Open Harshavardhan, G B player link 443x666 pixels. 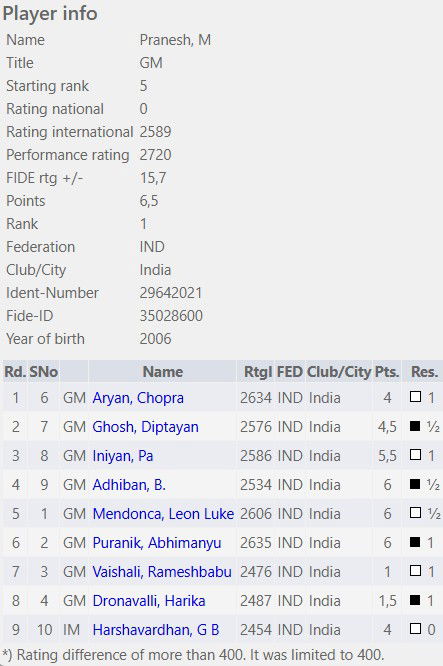coord(155,629)
